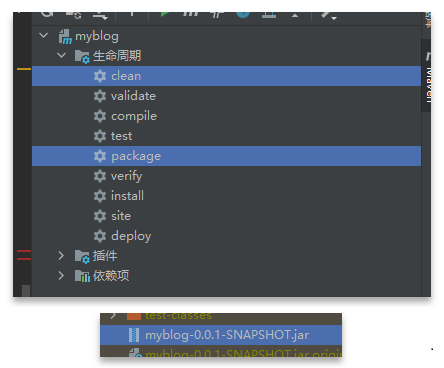Select the clean lifecycle goal
Viewport: 444px width, 368px height.
tap(226, 76)
